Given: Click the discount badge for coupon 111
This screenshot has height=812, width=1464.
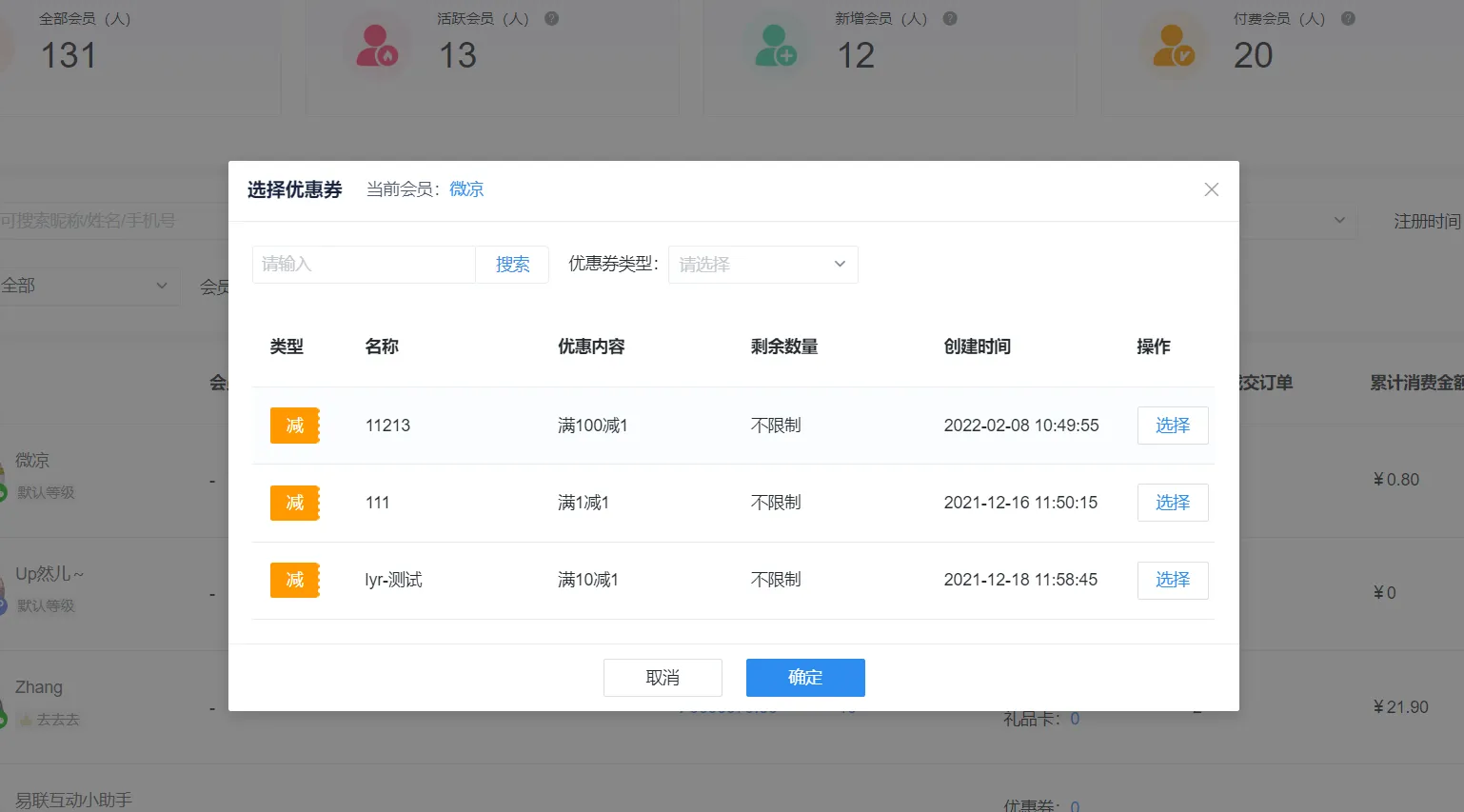Looking at the screenshot, I should [295, 503].
